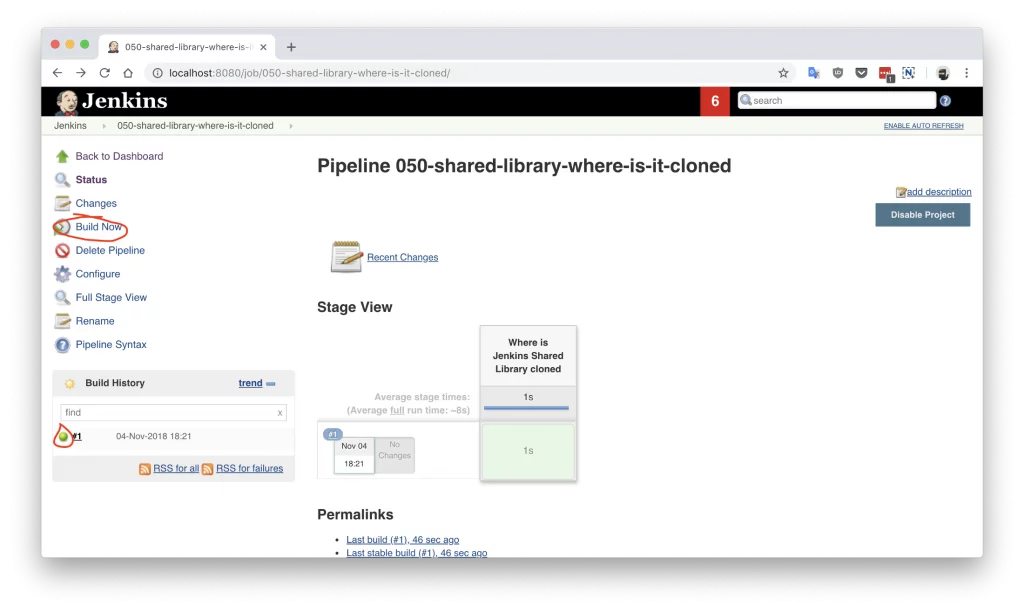
Task: Click the No Changes box in Stage View
Action: 394,455
